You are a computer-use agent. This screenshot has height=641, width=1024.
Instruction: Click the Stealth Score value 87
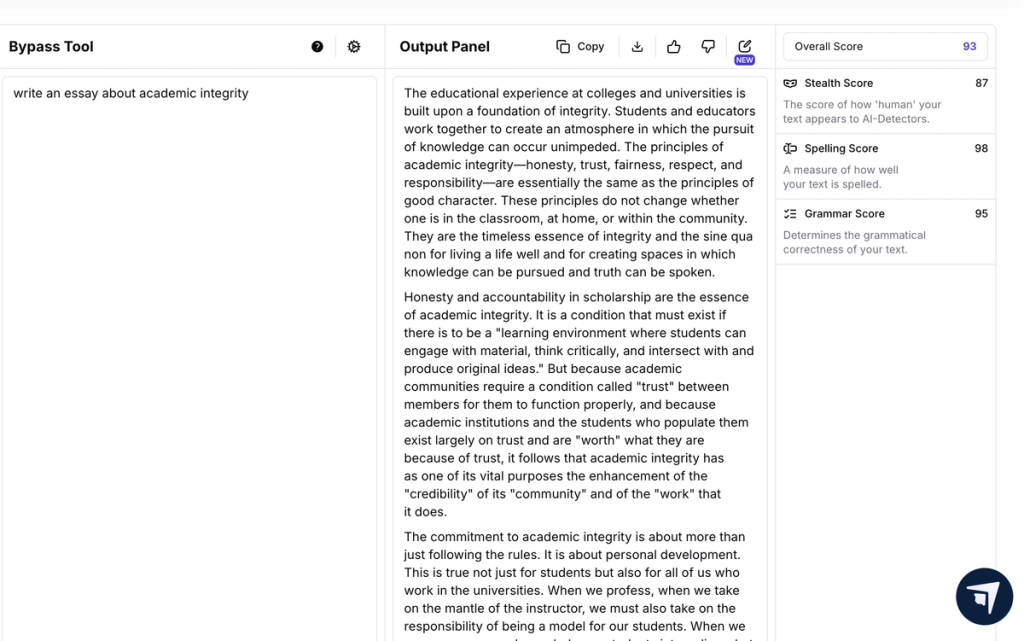981,83
